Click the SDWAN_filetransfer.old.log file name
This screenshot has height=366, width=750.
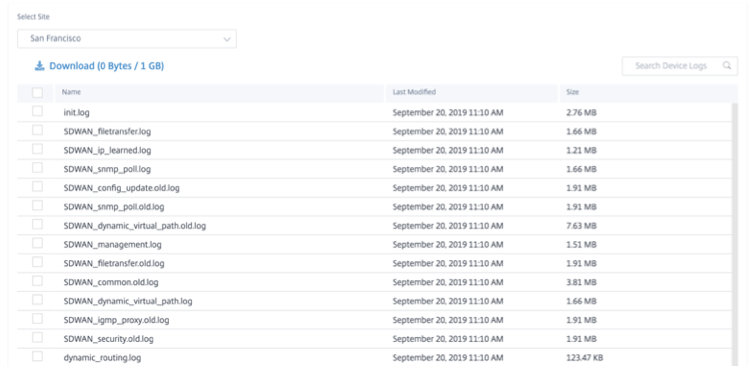[x=114, y=263]
